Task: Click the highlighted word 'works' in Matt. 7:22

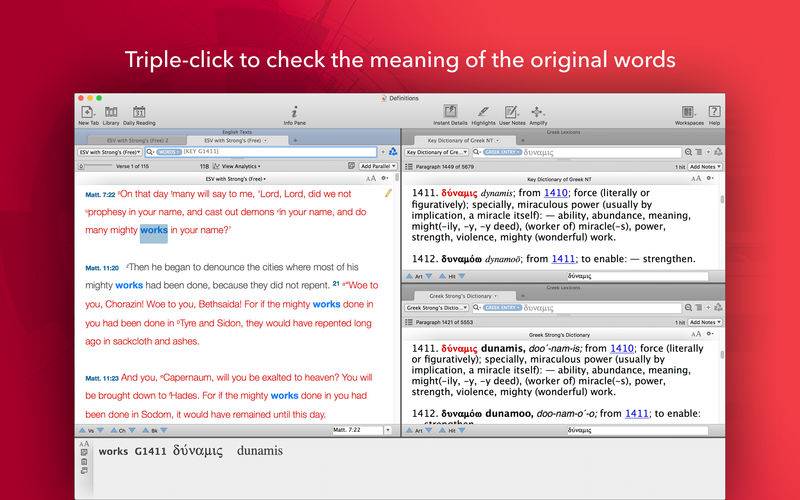Action: (154, 230)
